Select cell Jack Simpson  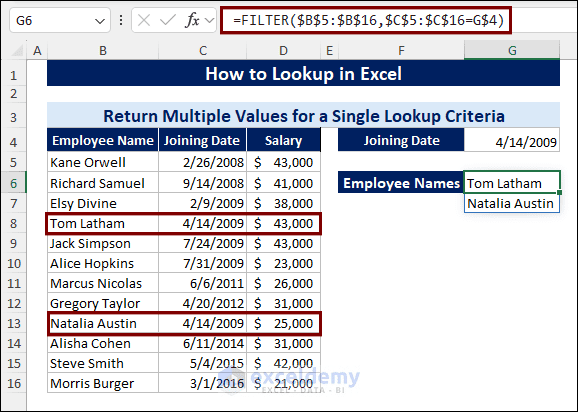coord(103,243)
